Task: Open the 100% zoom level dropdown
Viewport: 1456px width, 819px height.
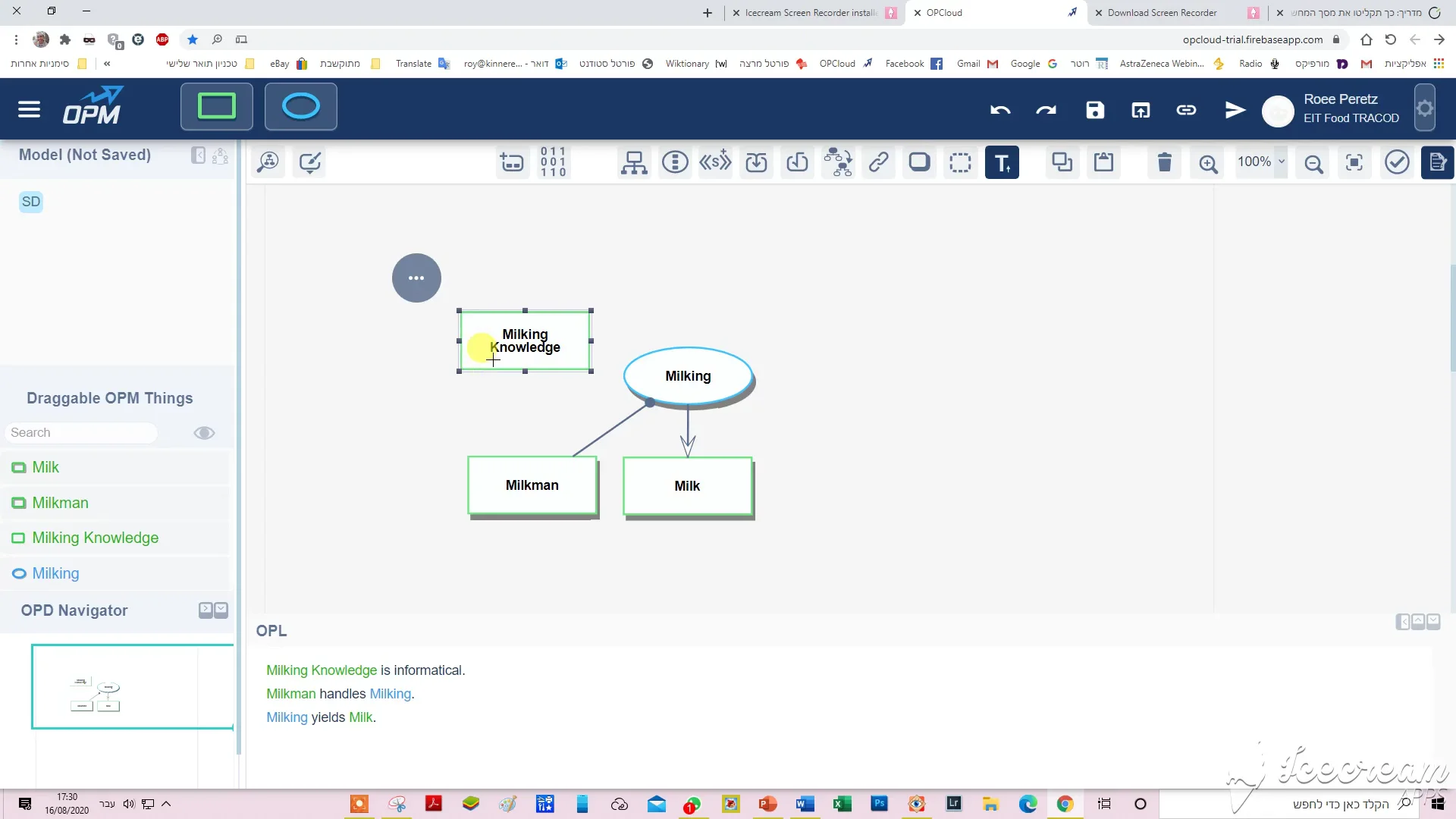Action: click(x=1260, y=162)
